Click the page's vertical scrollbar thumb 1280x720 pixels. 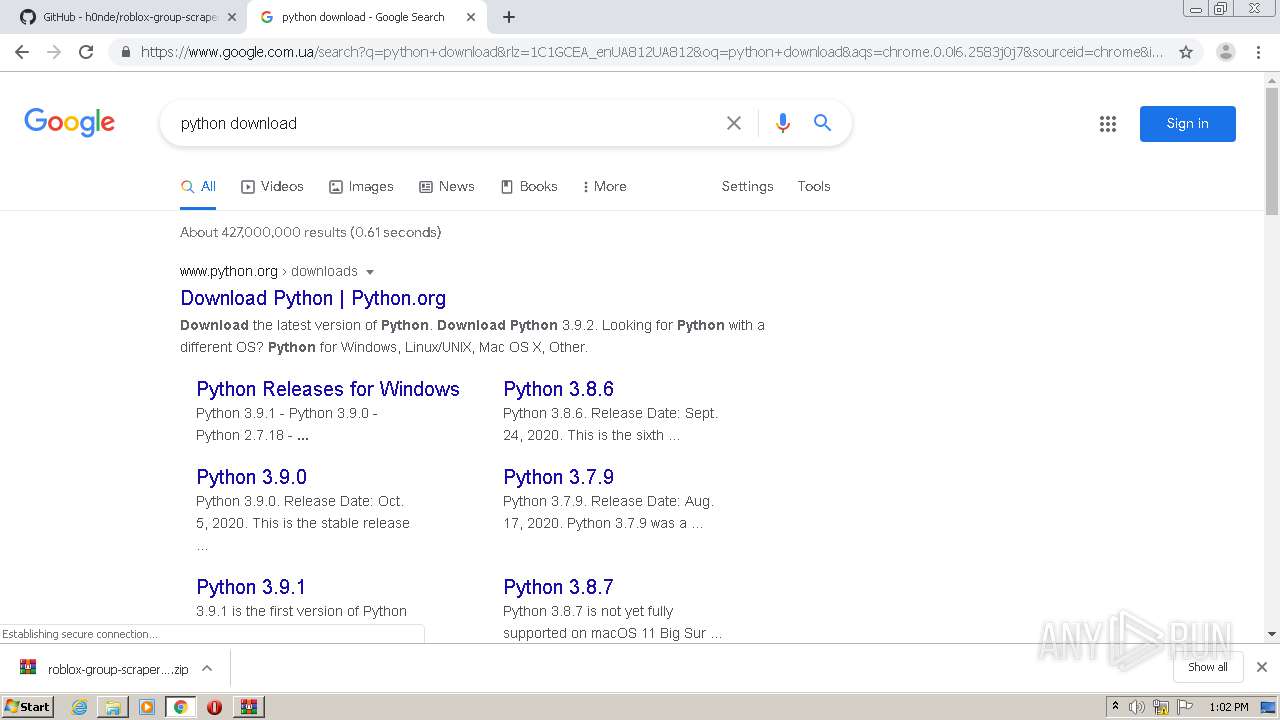point(1272,150)
